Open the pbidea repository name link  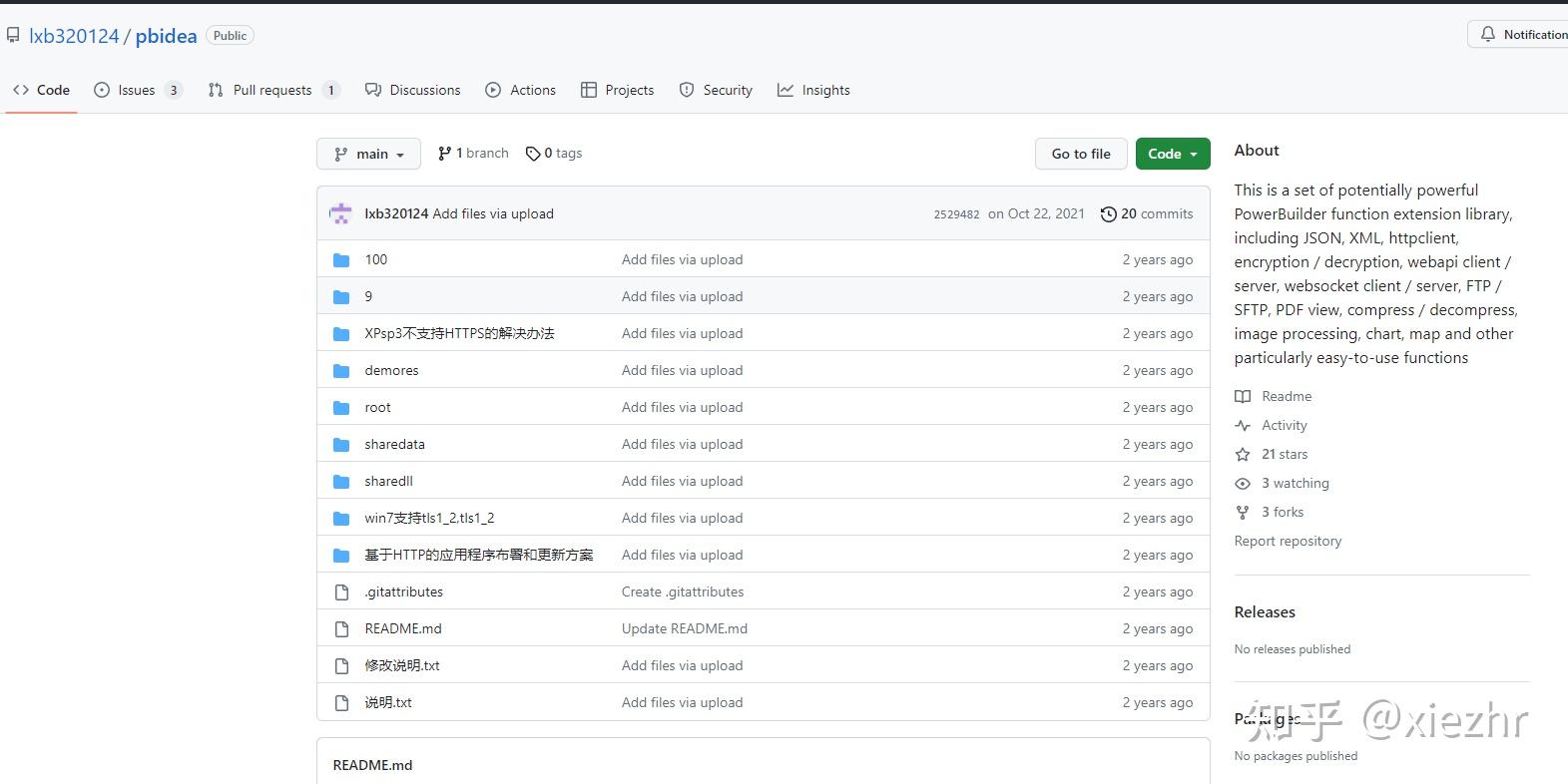click(166, 36)
